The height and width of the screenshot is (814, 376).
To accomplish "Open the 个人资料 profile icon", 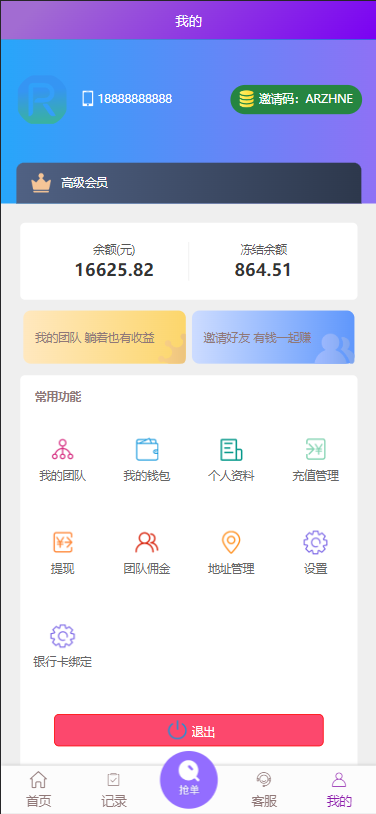I will (x=231, y=450).
